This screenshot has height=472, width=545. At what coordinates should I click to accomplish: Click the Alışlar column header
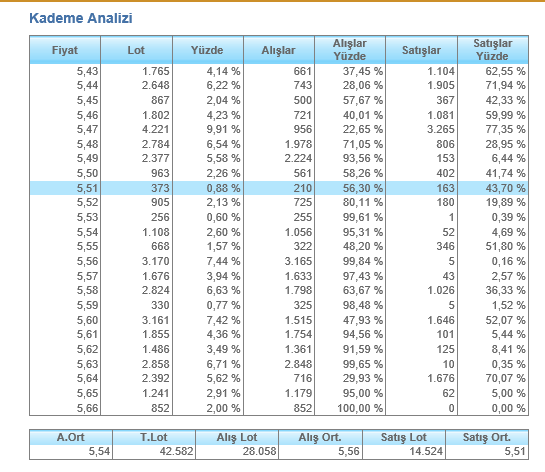point(279,50)
